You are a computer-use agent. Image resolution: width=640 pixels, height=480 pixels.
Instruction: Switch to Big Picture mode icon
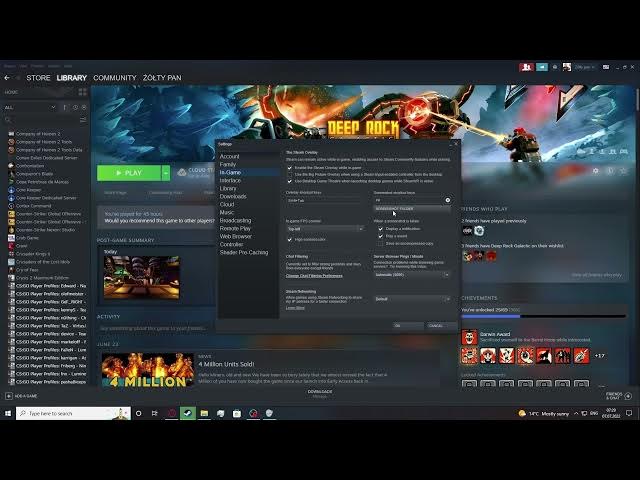tap(606, 67)
